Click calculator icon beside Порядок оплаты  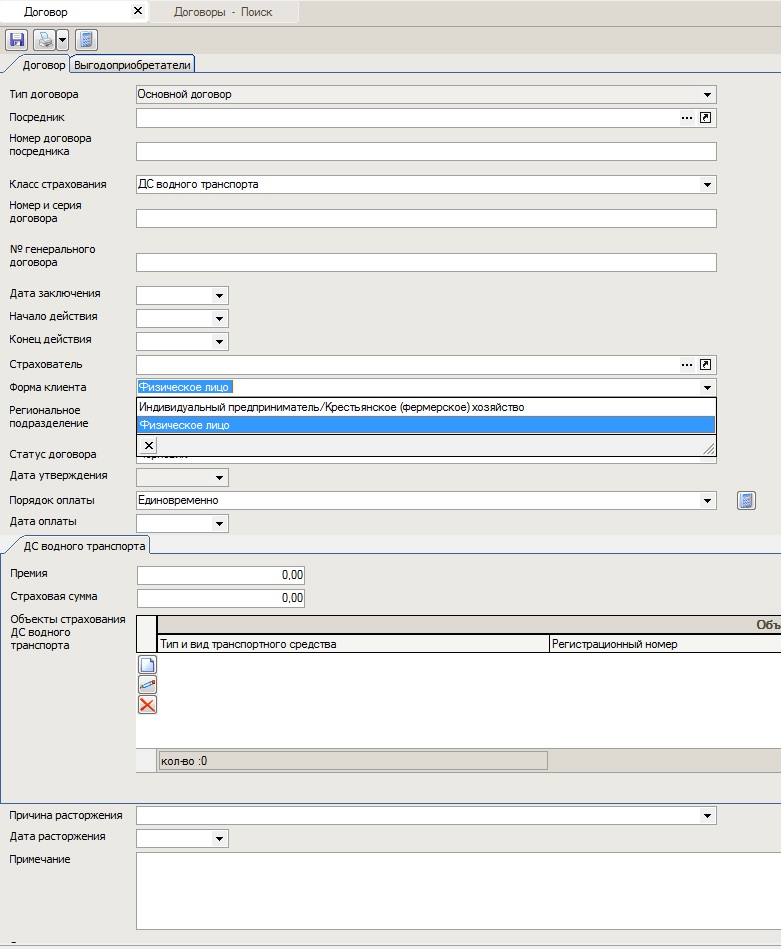coord(746,501)
